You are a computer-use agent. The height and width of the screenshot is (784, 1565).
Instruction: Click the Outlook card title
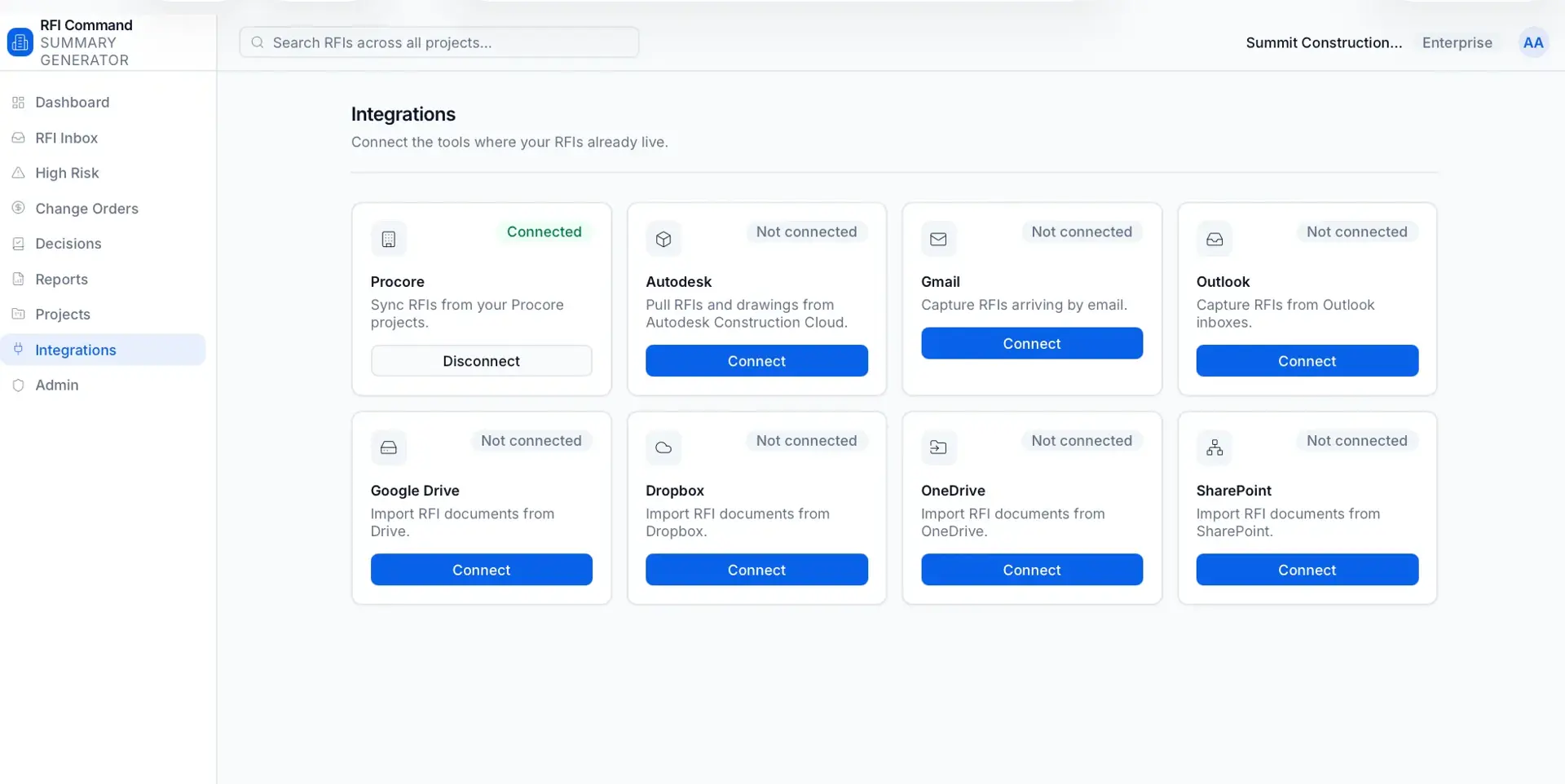click(1223, 282)
